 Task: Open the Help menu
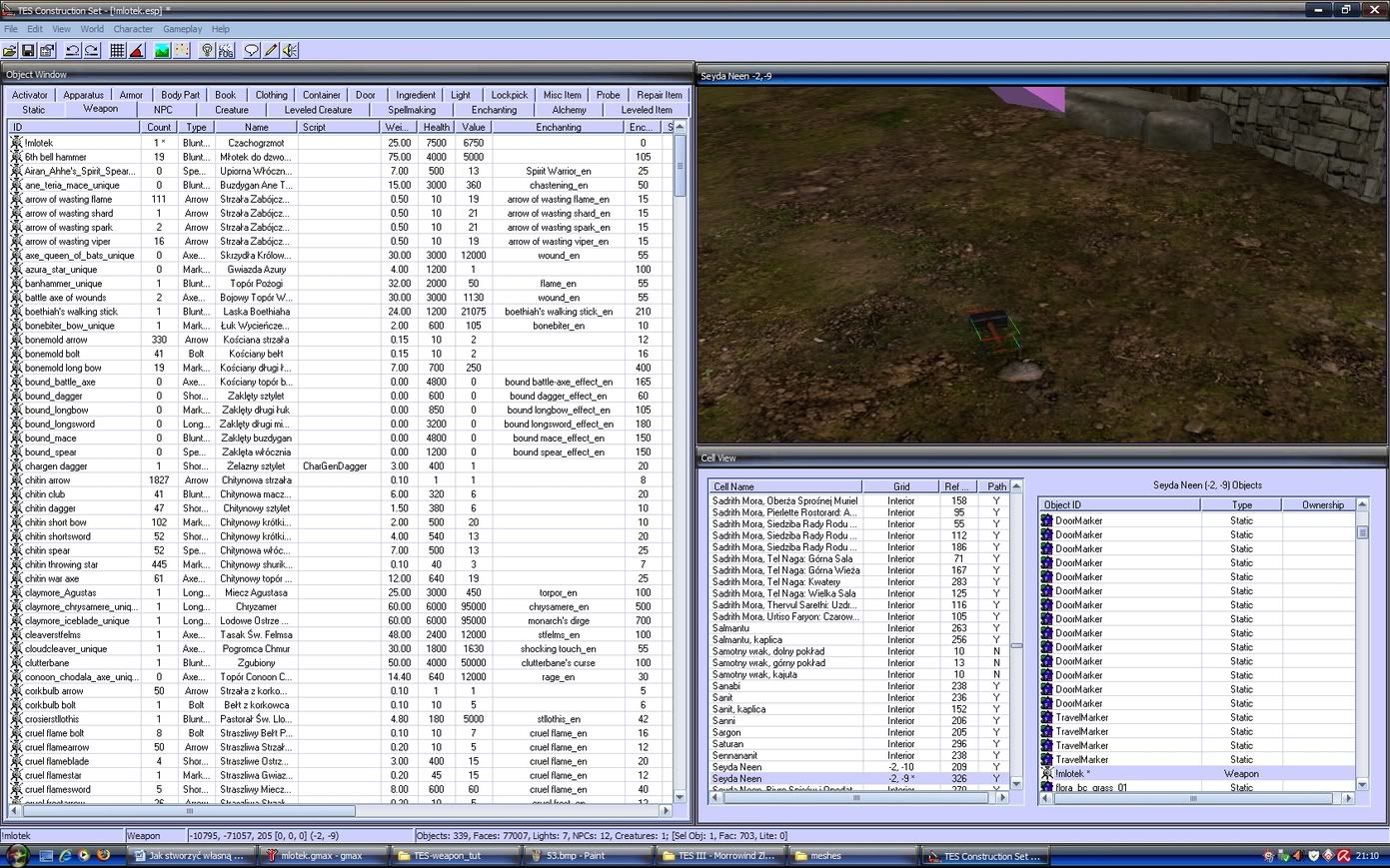point(221,29)
